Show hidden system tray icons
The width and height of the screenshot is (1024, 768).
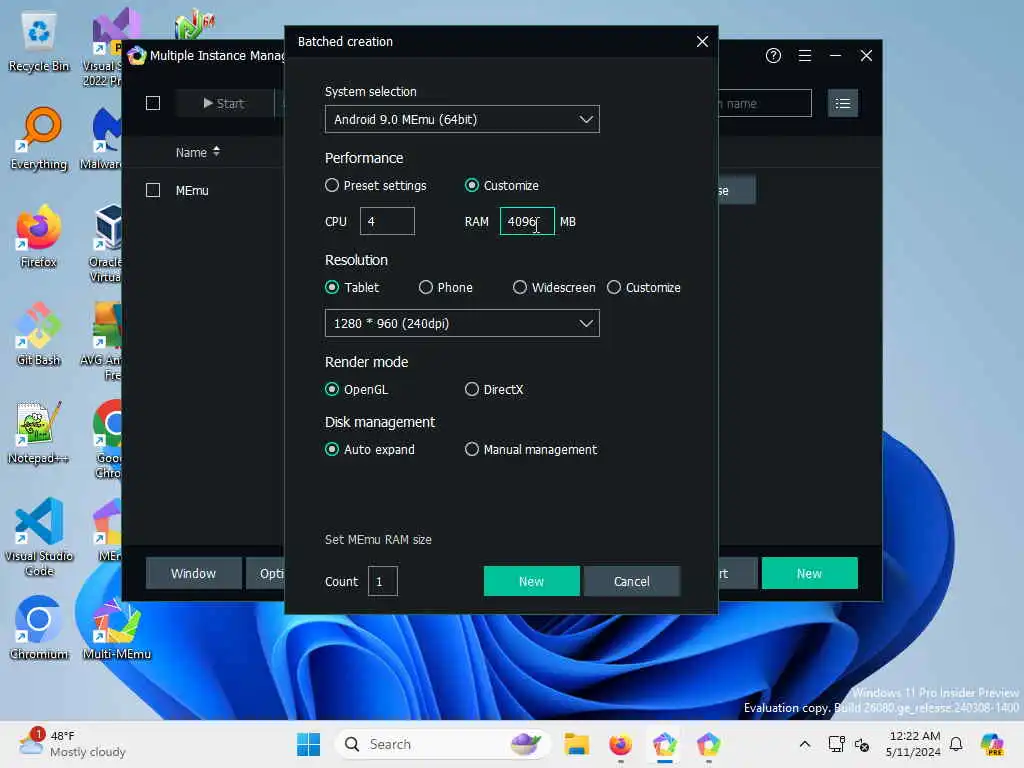point(805,744)
